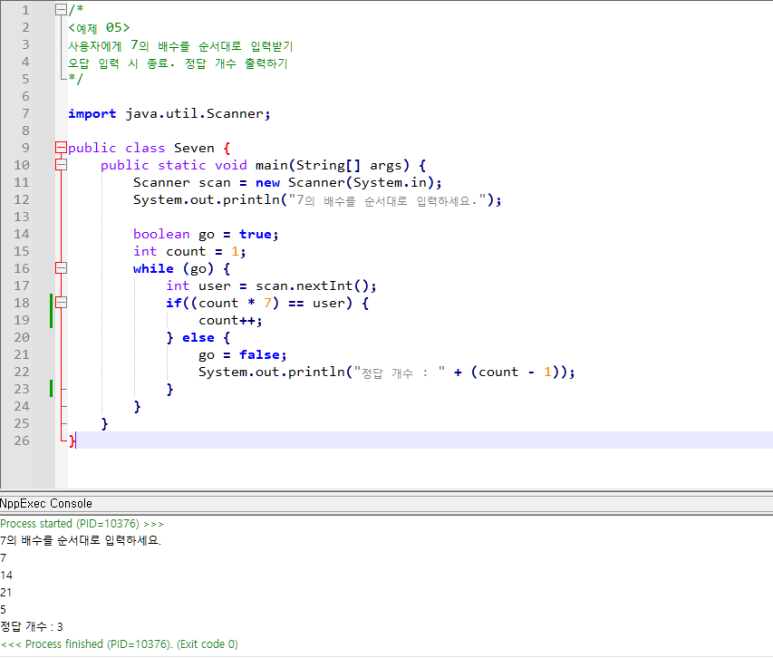This screenshot has width=773, height=658.
Task: Click the 'while' keyword on line 16
Action: click(153, 269)
